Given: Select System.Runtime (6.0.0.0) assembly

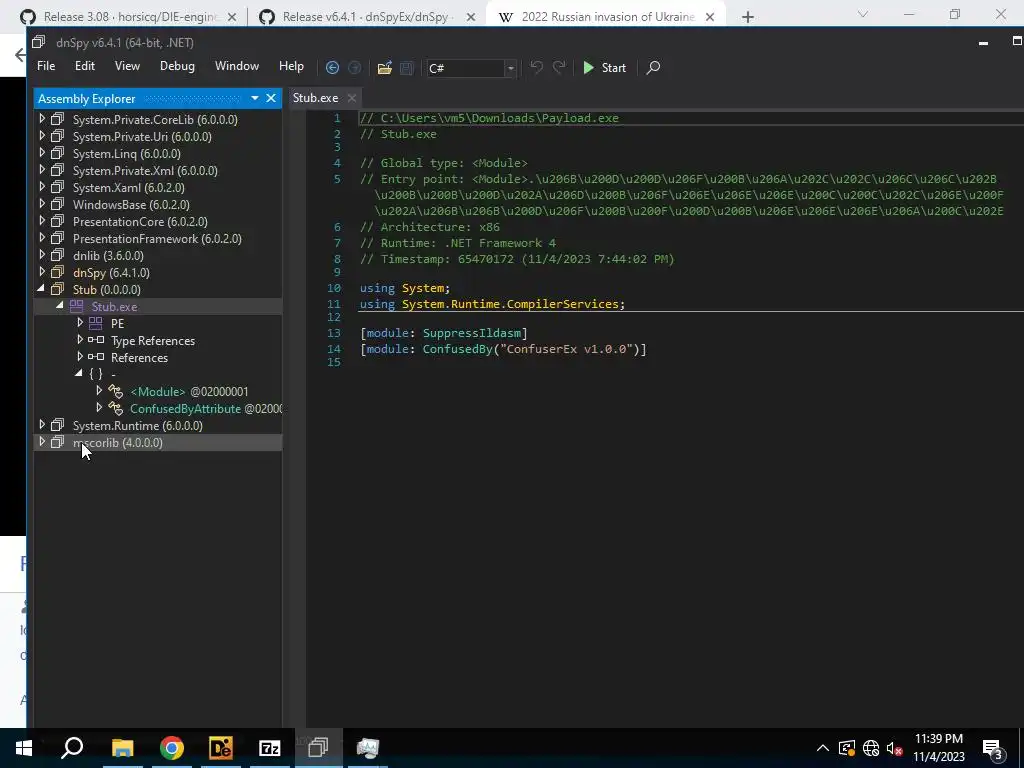Looking at the screenshot, I should click(x=137, y=425).
